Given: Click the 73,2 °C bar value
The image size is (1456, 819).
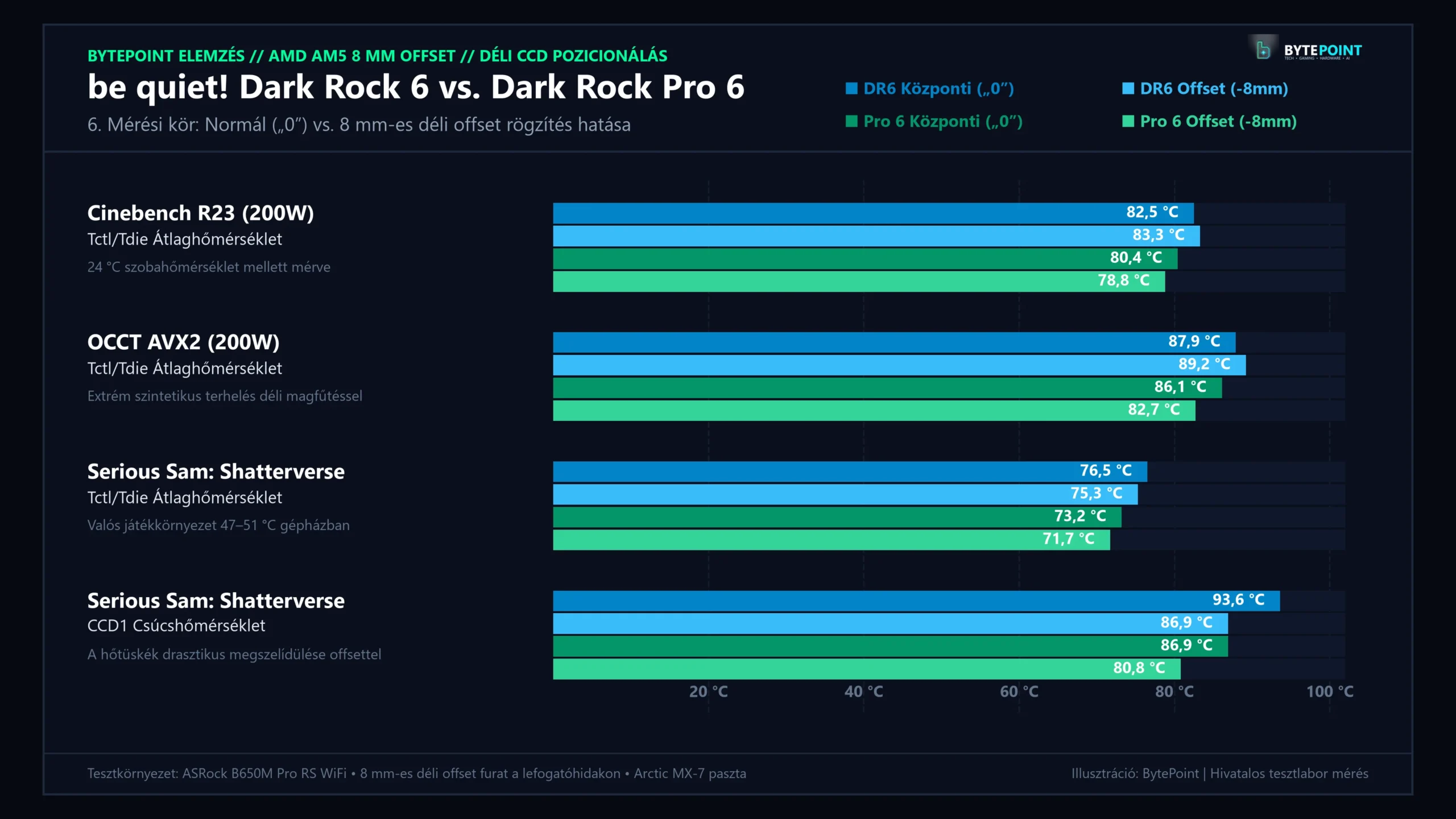Looking at the screenshot, I should pos(1080,516).
